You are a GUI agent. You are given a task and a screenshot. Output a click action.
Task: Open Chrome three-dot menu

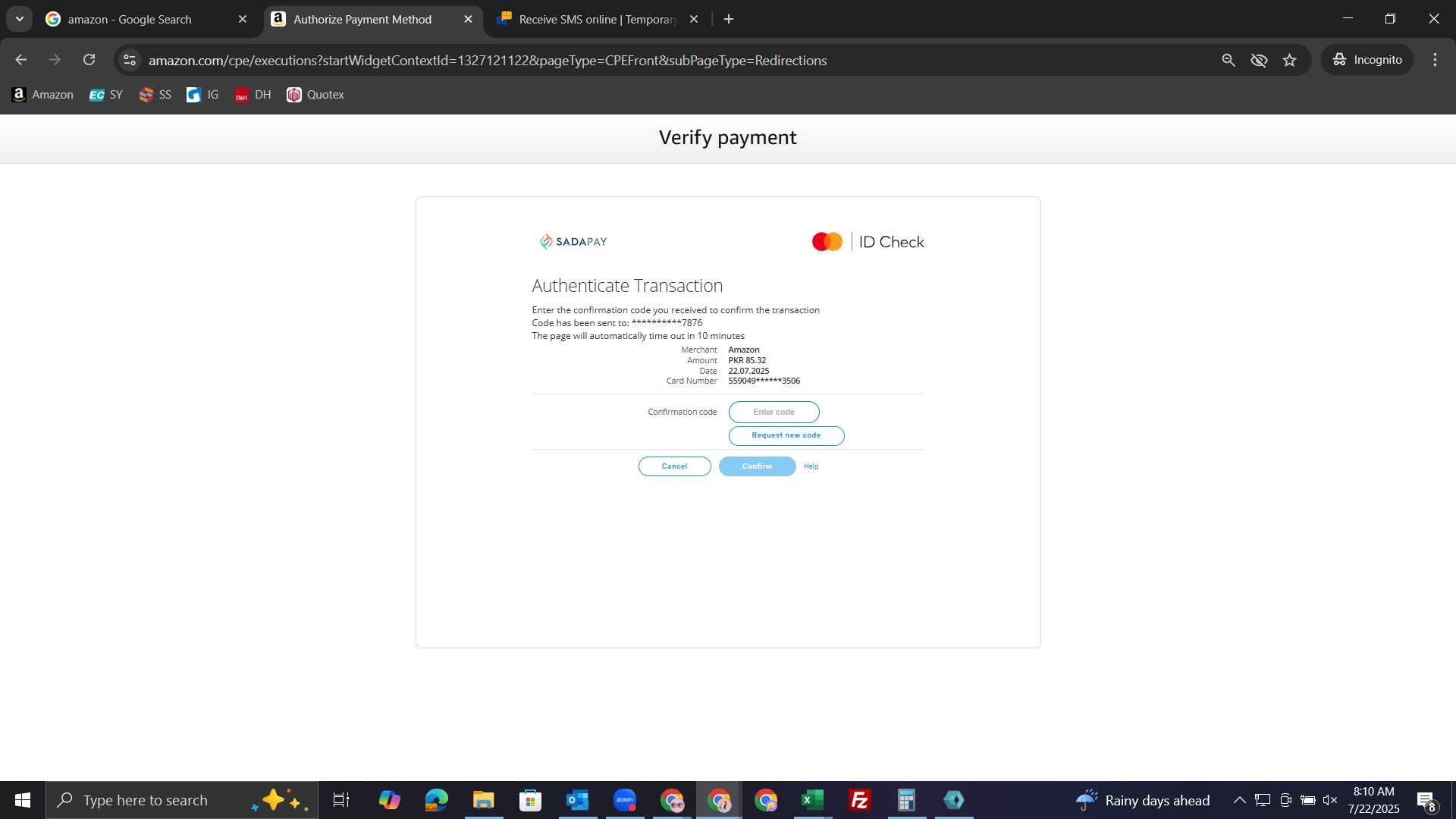click(x=1435, y=60)
